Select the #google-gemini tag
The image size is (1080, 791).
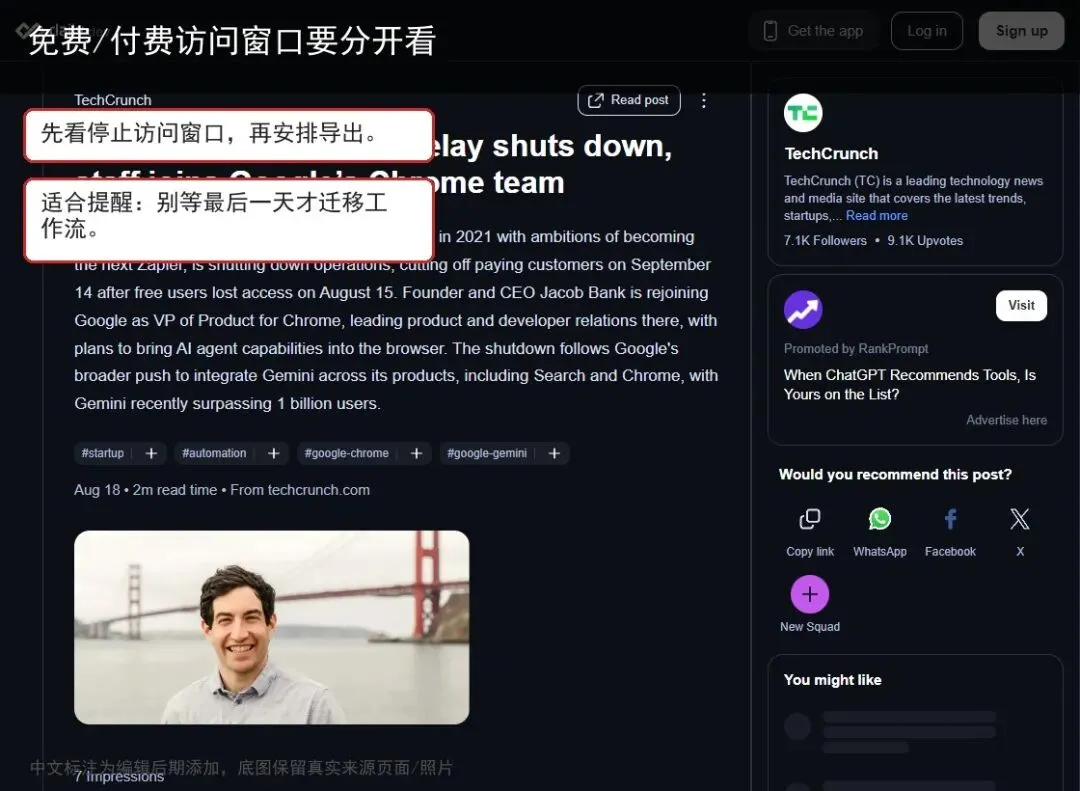[x=487, y=453]
